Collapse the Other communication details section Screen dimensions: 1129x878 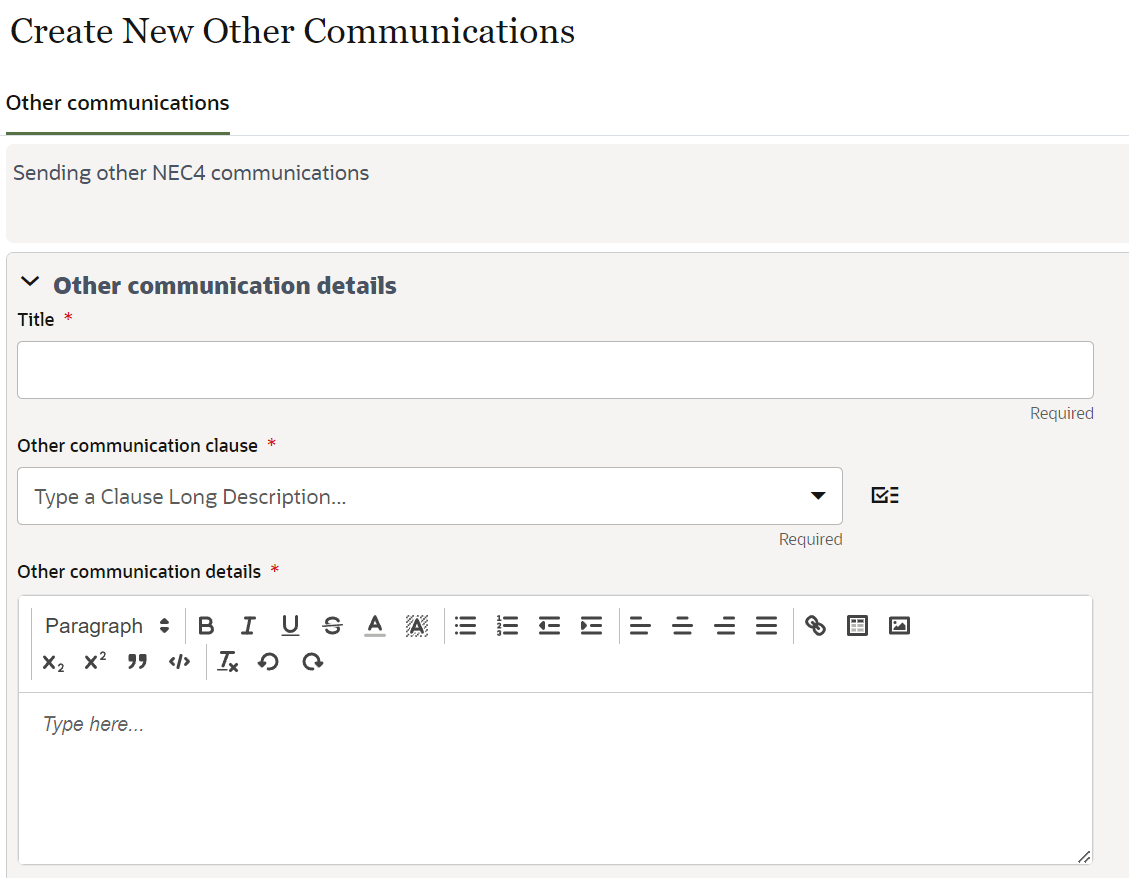click(29, 284)
